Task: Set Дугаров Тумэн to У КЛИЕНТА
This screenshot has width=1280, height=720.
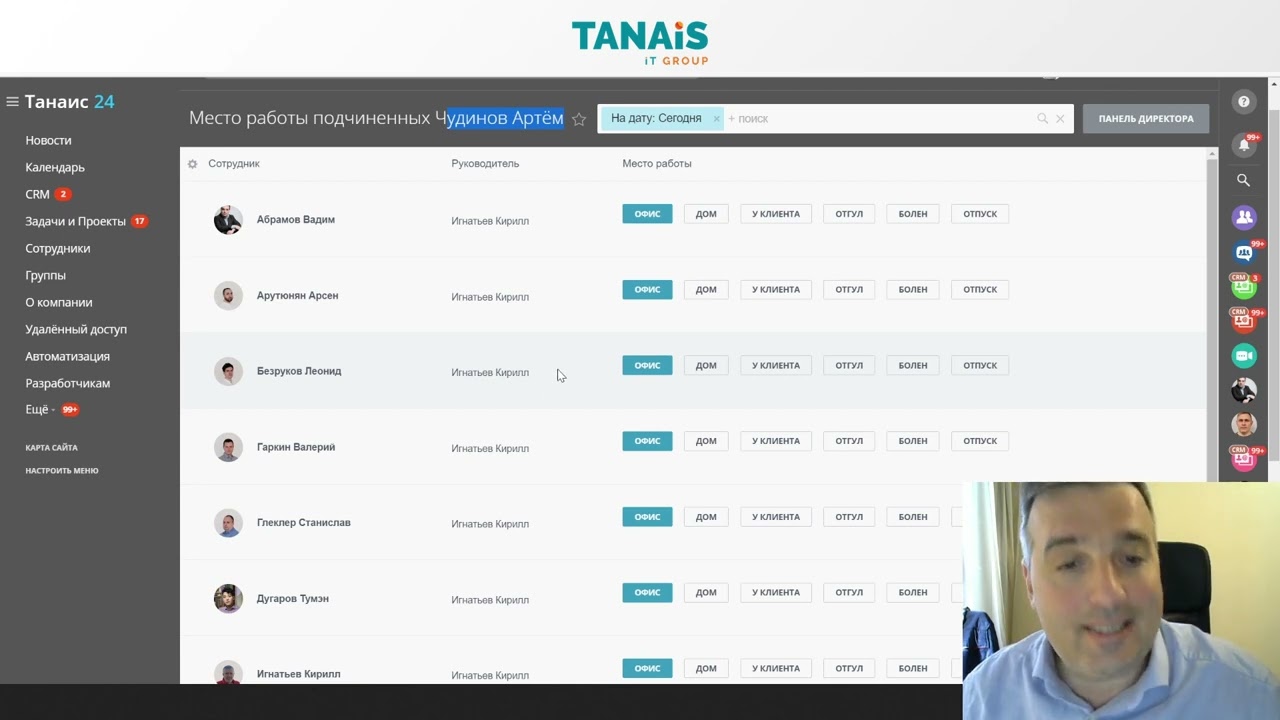Action: [776, 593]
